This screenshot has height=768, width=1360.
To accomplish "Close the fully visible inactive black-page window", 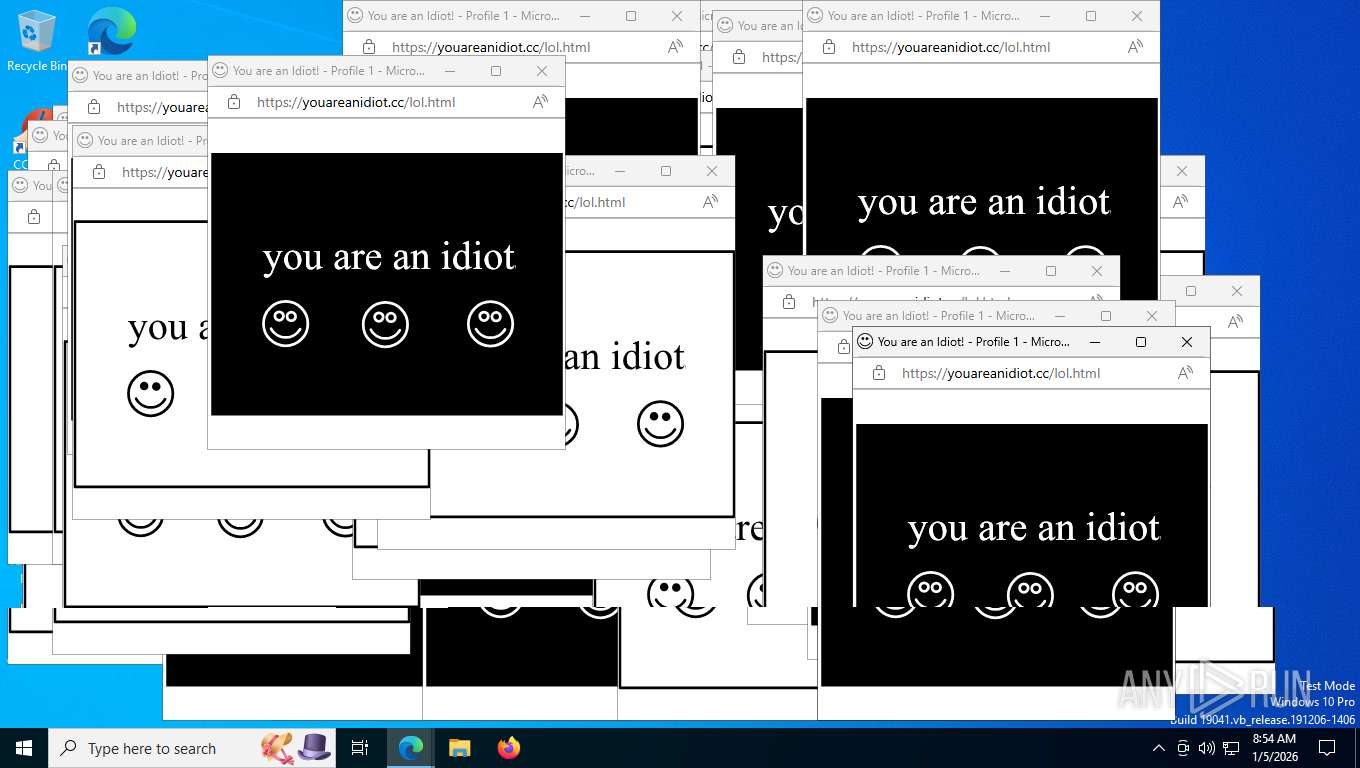I will point(542,71).
